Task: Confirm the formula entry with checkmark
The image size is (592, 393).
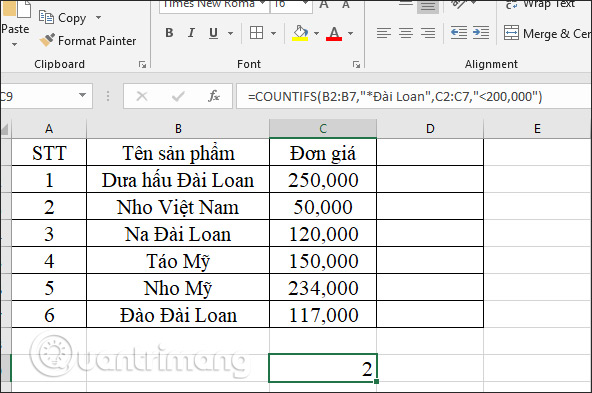Action: click(x=178, y=97)
